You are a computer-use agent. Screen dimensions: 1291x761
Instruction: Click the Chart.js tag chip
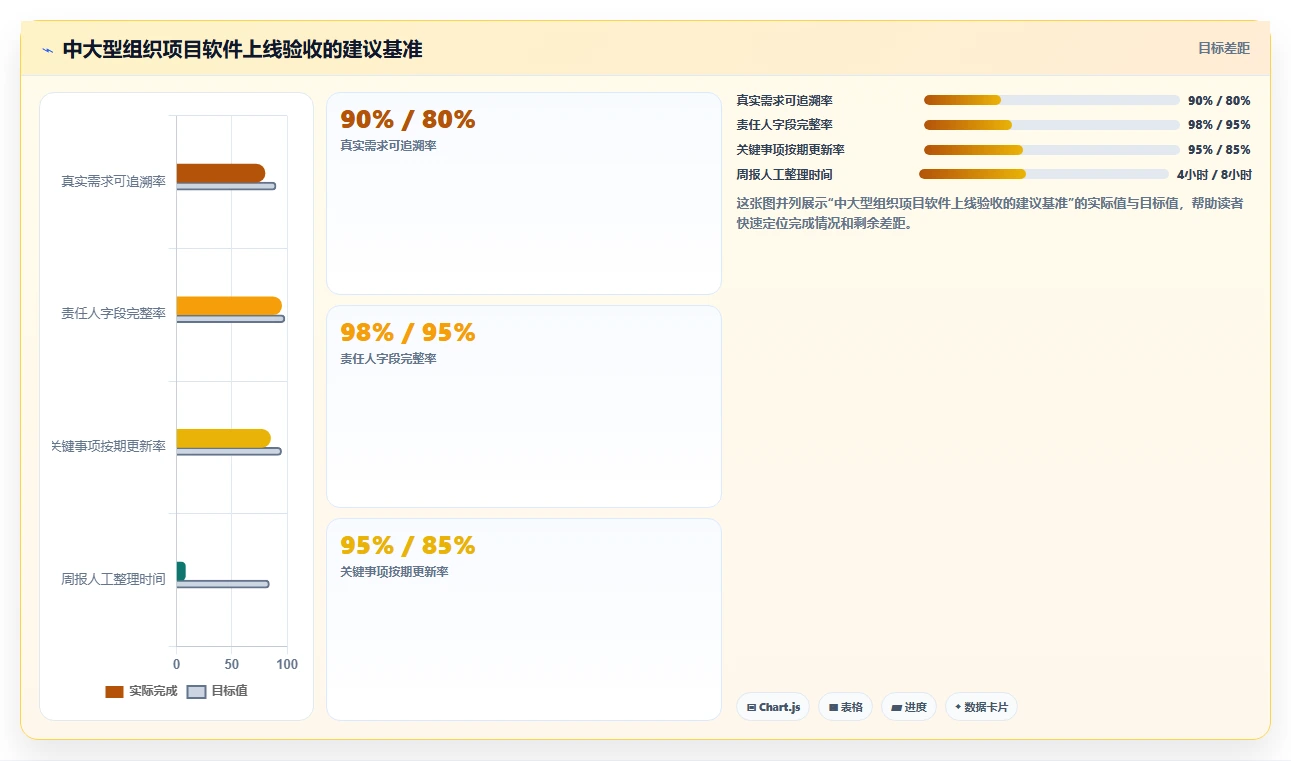point(773,707)
